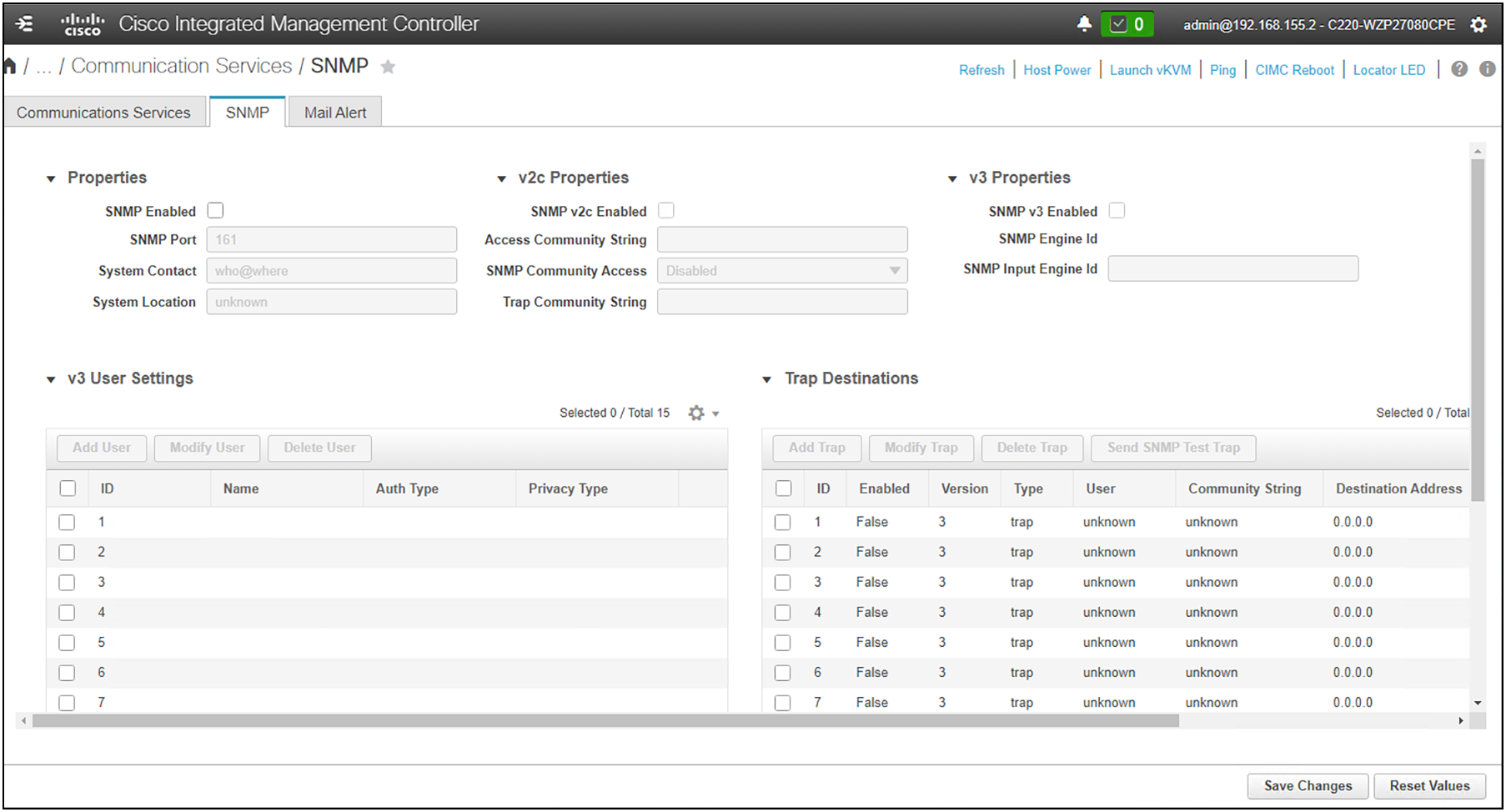Click the Save Changes button

(1308, 786)
